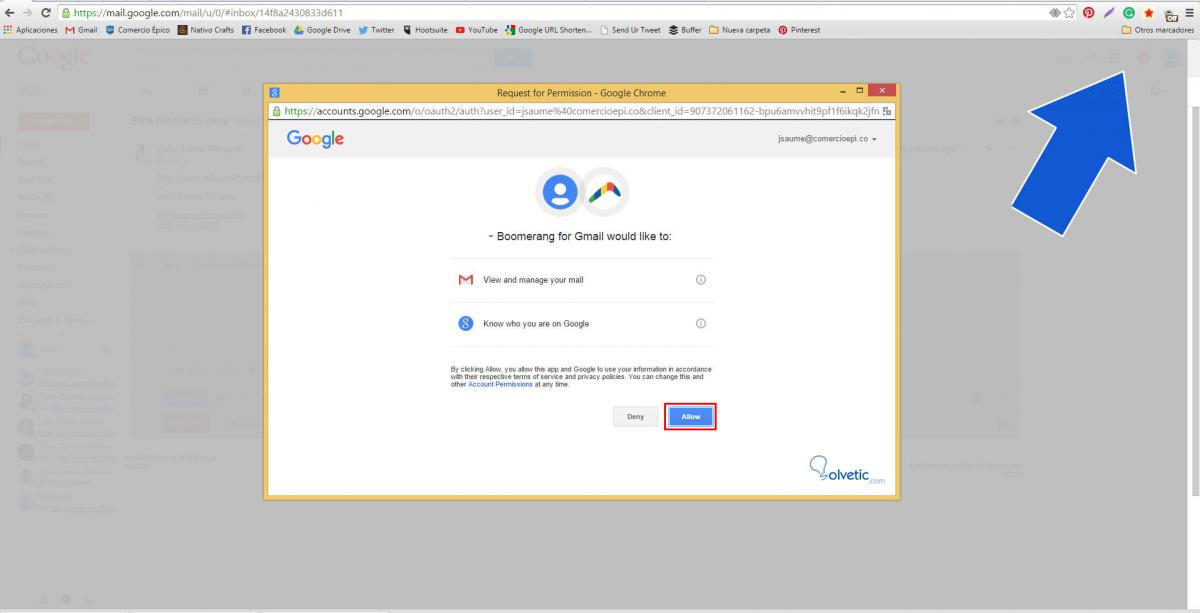Open the Chrome hamburger menu
The image size is (1200, 613).
pyautogui.click(x=1192, y=12)
